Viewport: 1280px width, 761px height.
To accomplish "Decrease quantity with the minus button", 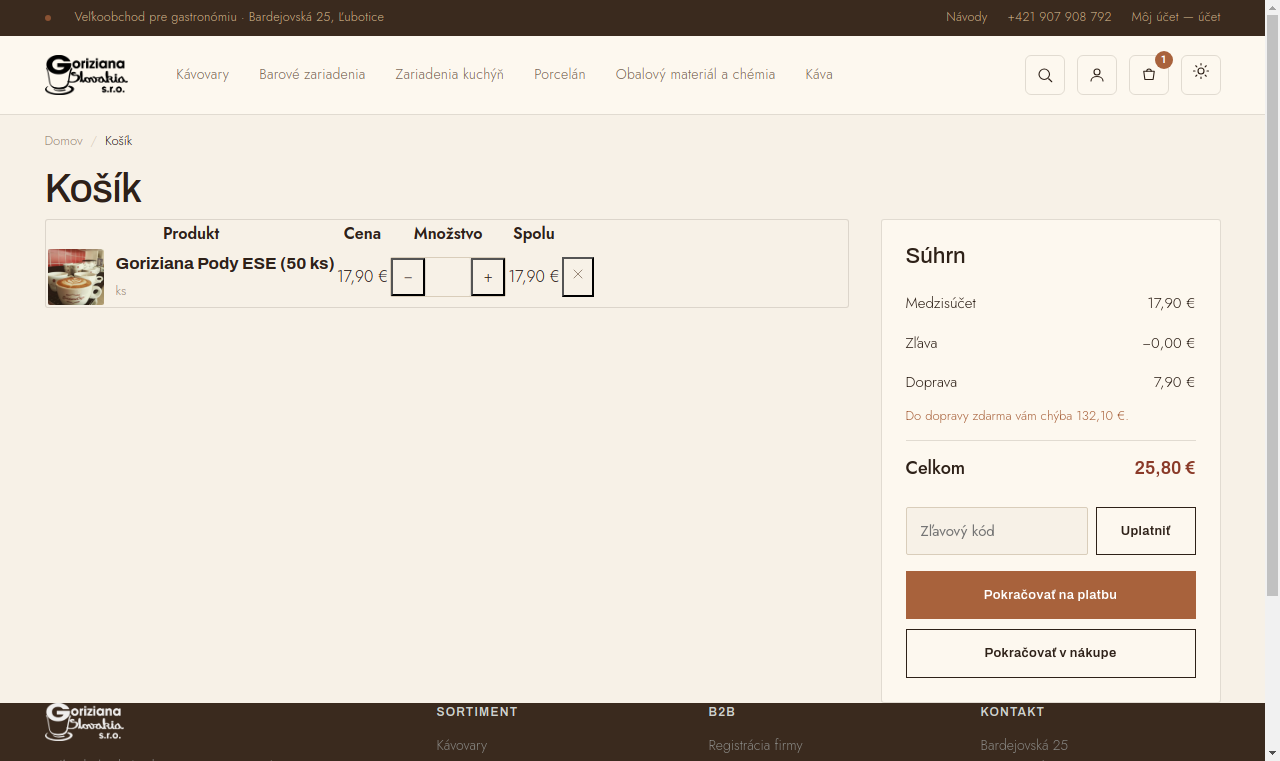I will pyautogui.click(x=408, y=277).
